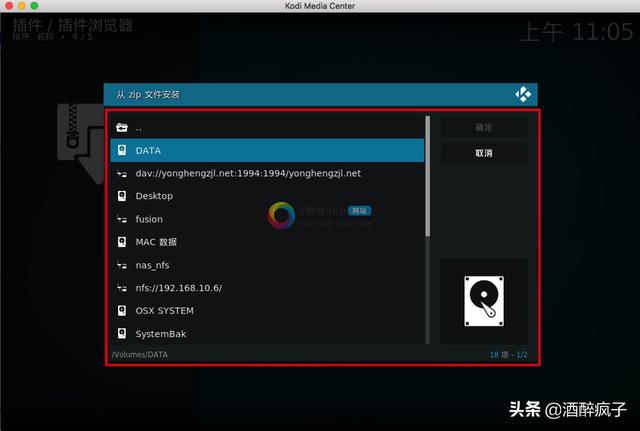Open the nfs://192.168.10.6/ location

(267, 288)
